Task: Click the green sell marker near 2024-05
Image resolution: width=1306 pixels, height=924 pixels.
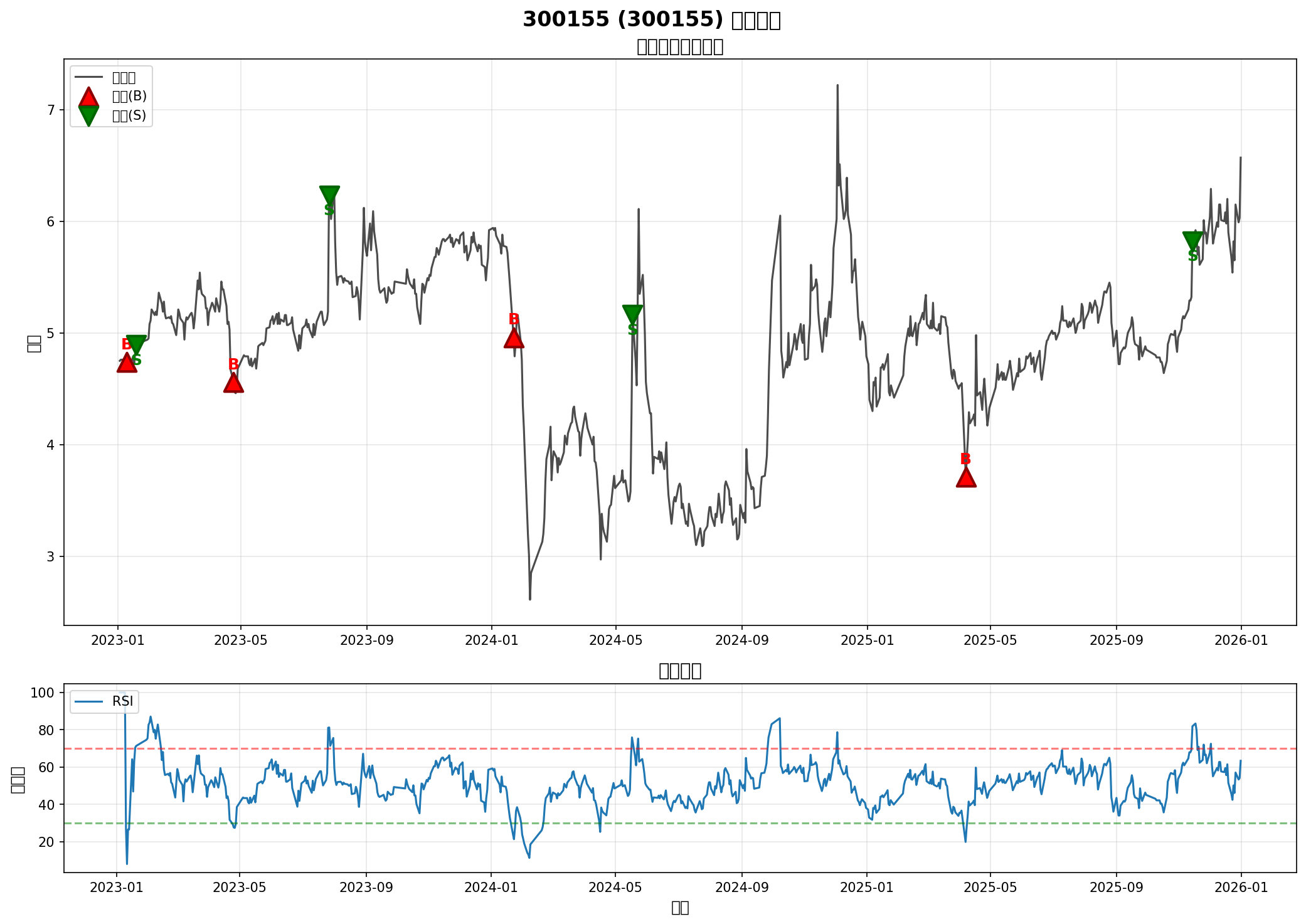Action: click(632, 314)
